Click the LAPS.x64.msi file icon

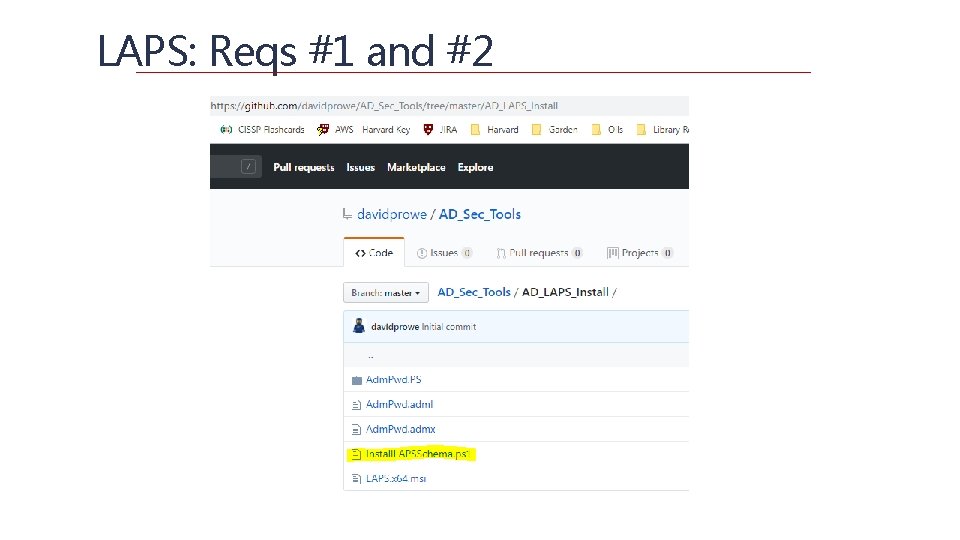coord(356,479)
